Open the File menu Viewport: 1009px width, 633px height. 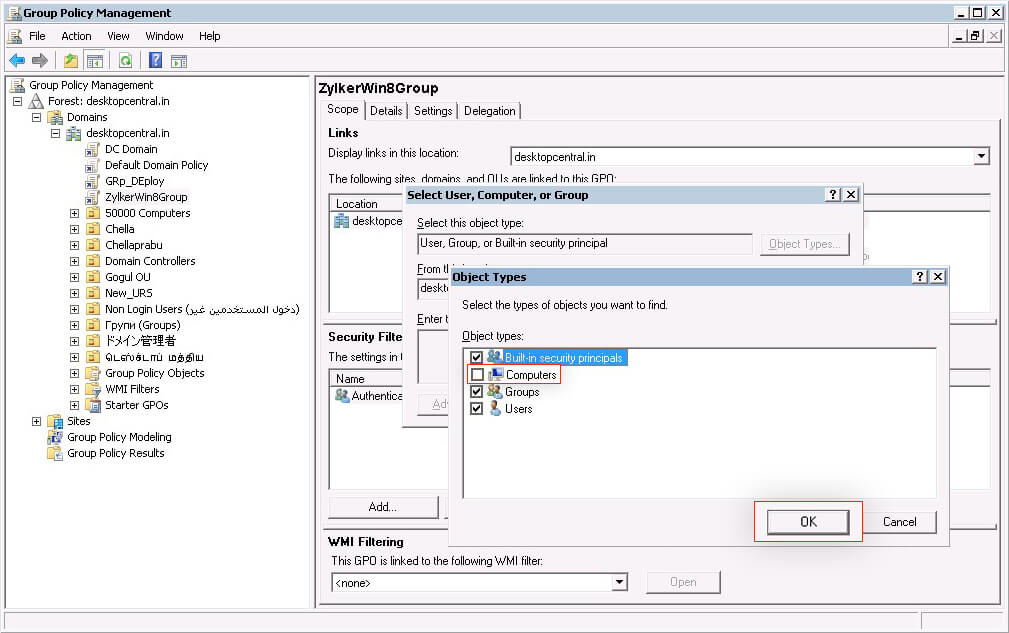[x=37, y=36]
